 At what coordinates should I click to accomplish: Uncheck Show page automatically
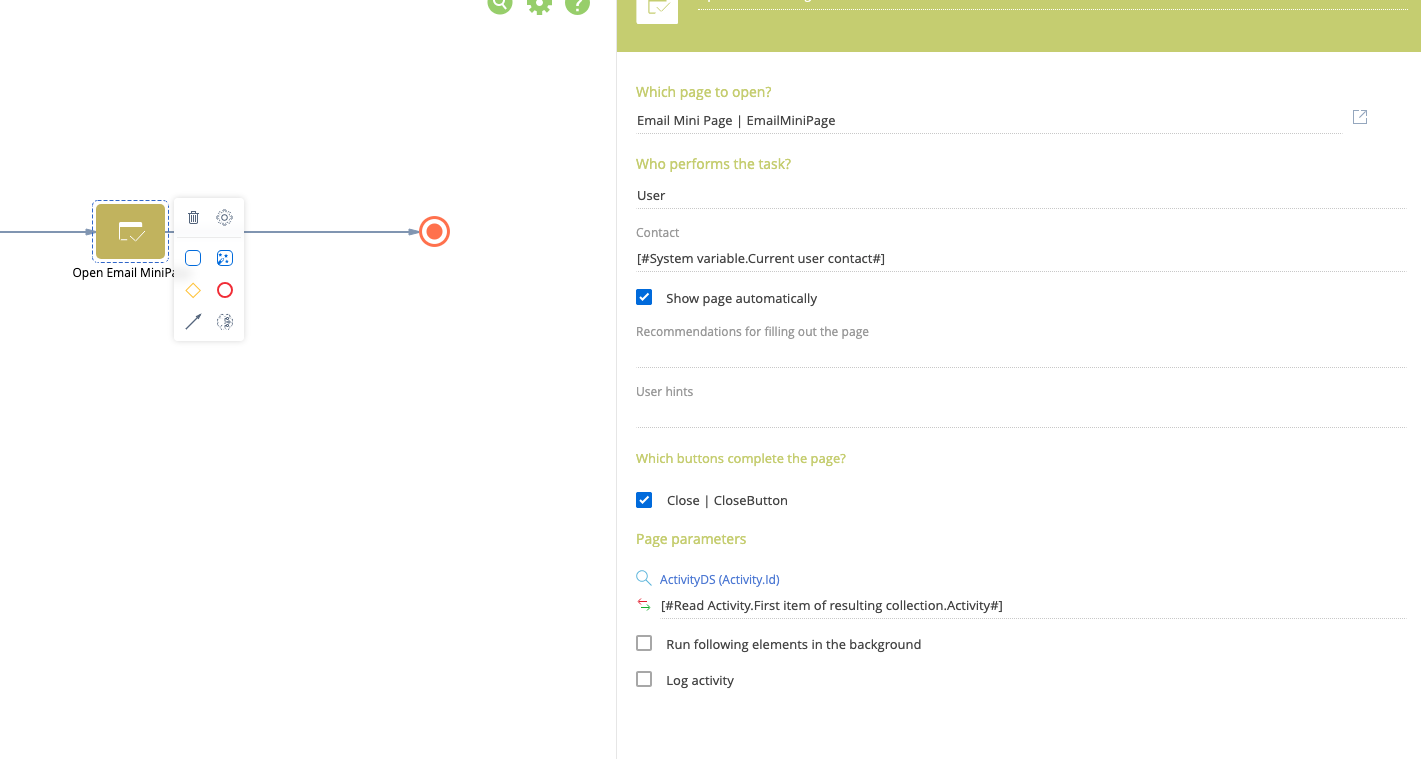pyautogui.click(x=644, y=298)
